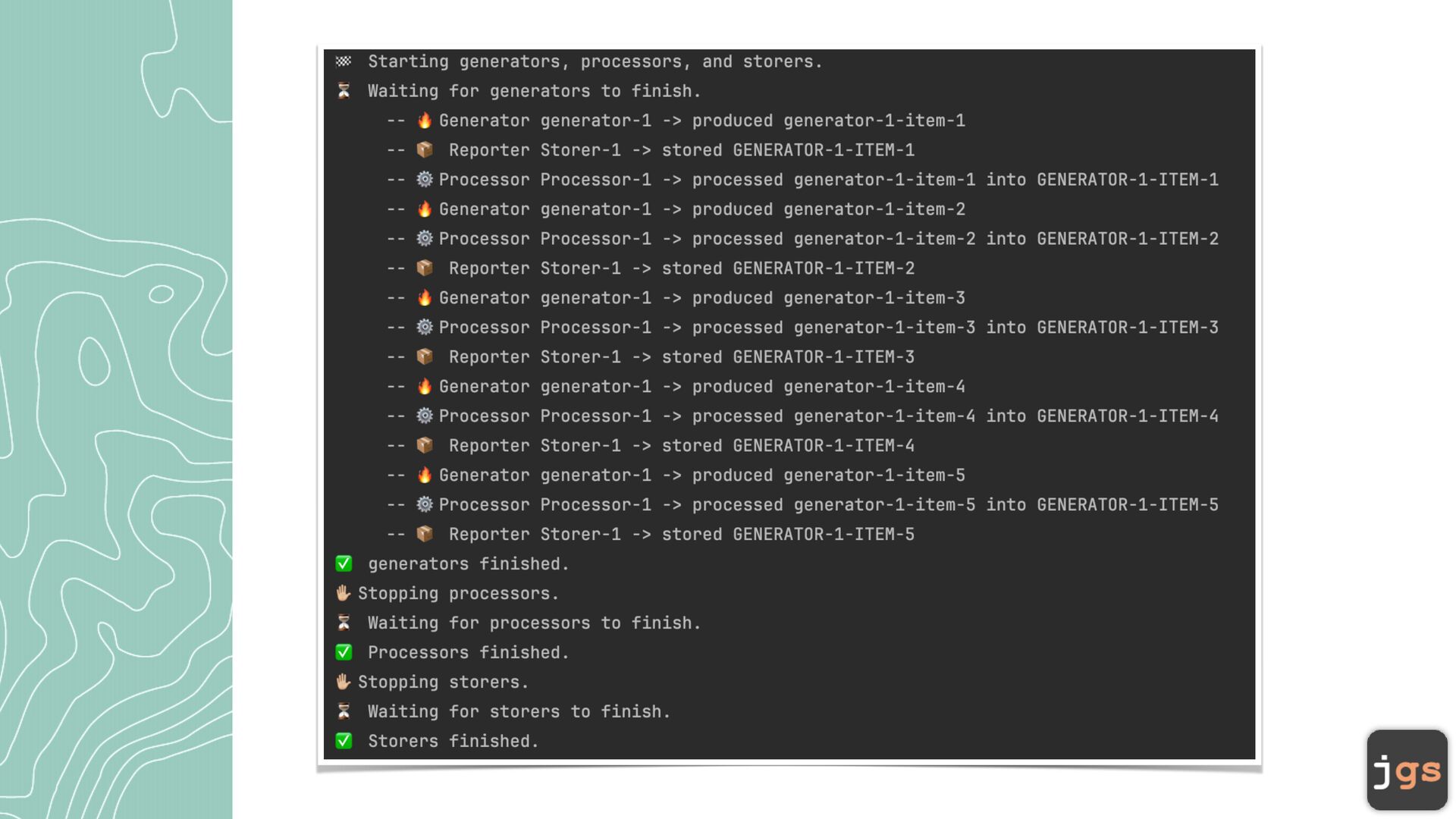Click the package icon beside "stored GENERATOR-1-ITEM-5"
1456x819 pixels.
pyautogui.click(x=425, y=534)
